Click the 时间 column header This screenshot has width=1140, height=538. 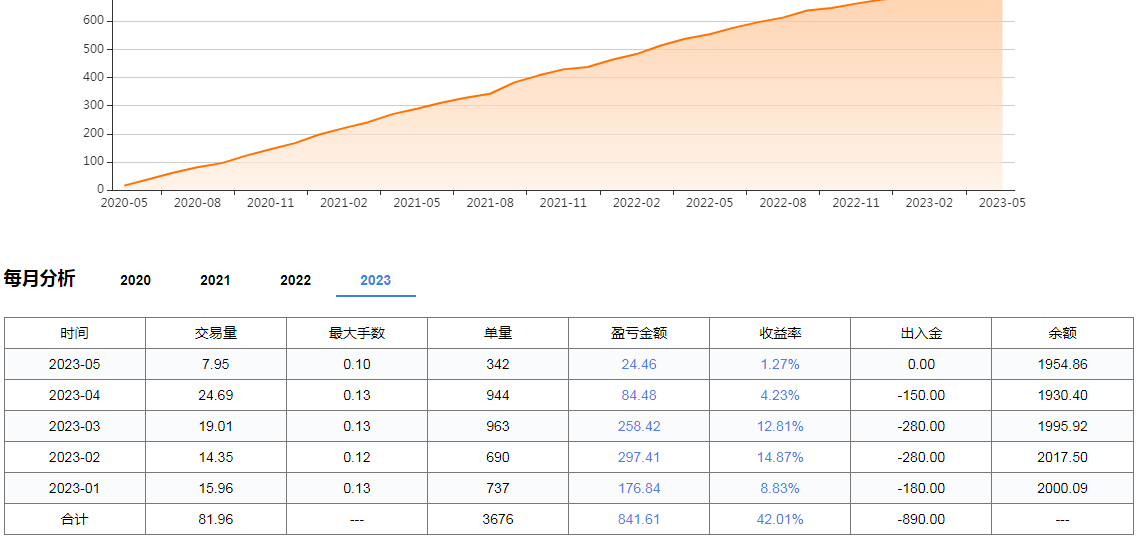pos(75,334)
